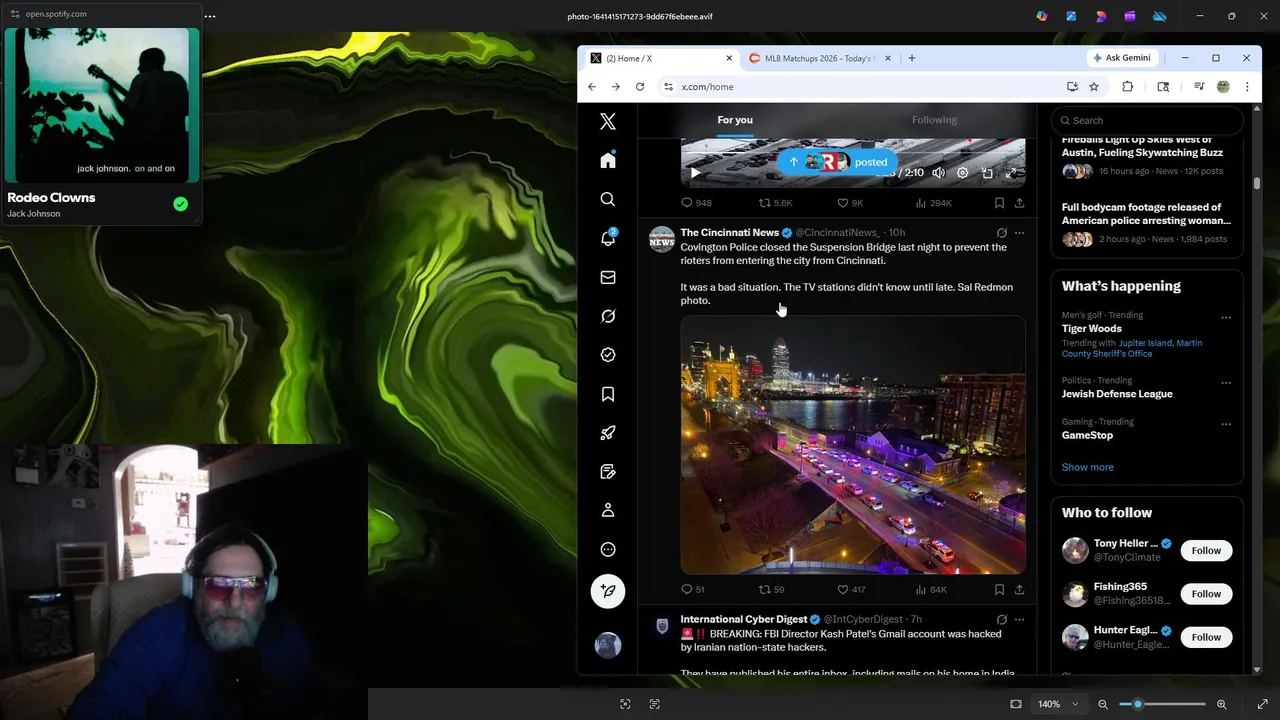The height and width of the screenshot is (720, 1280).
Task: Open more options for Jewish Defense League trend
Action: pos(1226,383)
